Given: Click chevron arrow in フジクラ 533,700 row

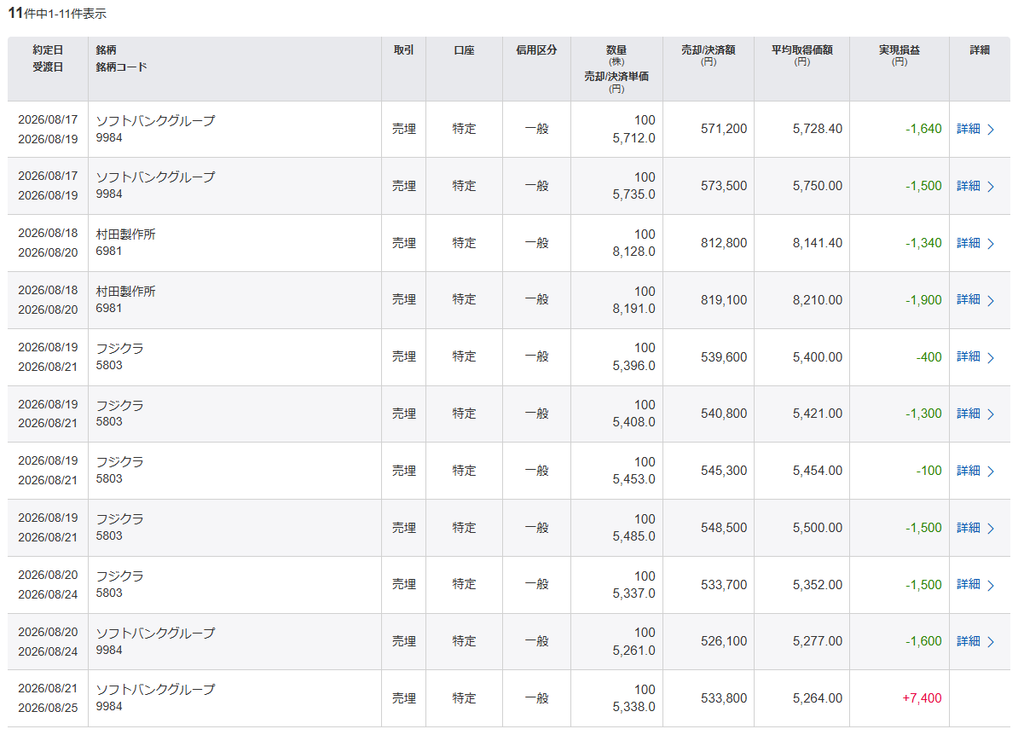Looking at the screenshot, I should 991,585.
